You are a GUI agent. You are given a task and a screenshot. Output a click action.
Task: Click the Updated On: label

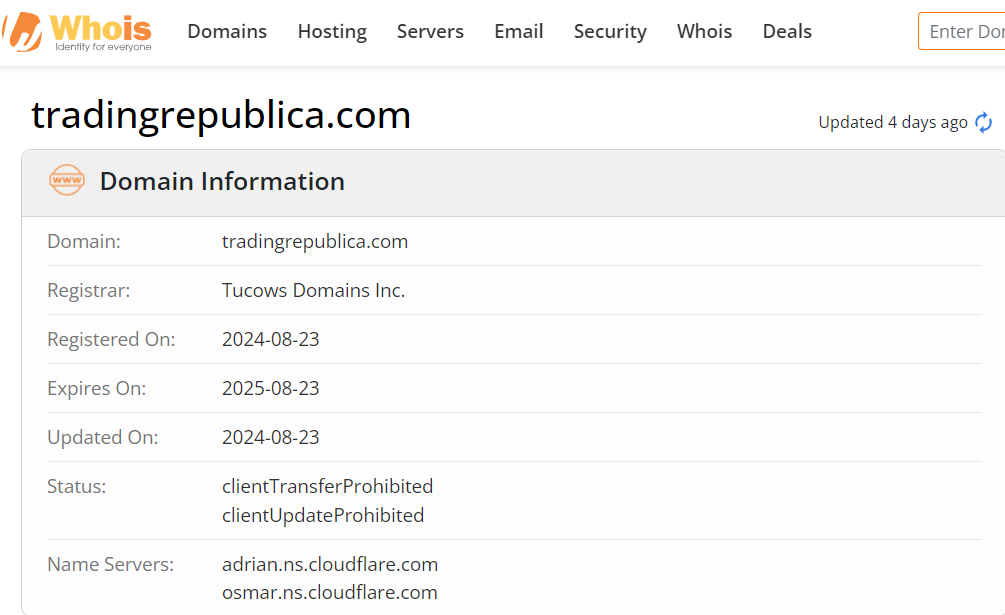(103, 438)
